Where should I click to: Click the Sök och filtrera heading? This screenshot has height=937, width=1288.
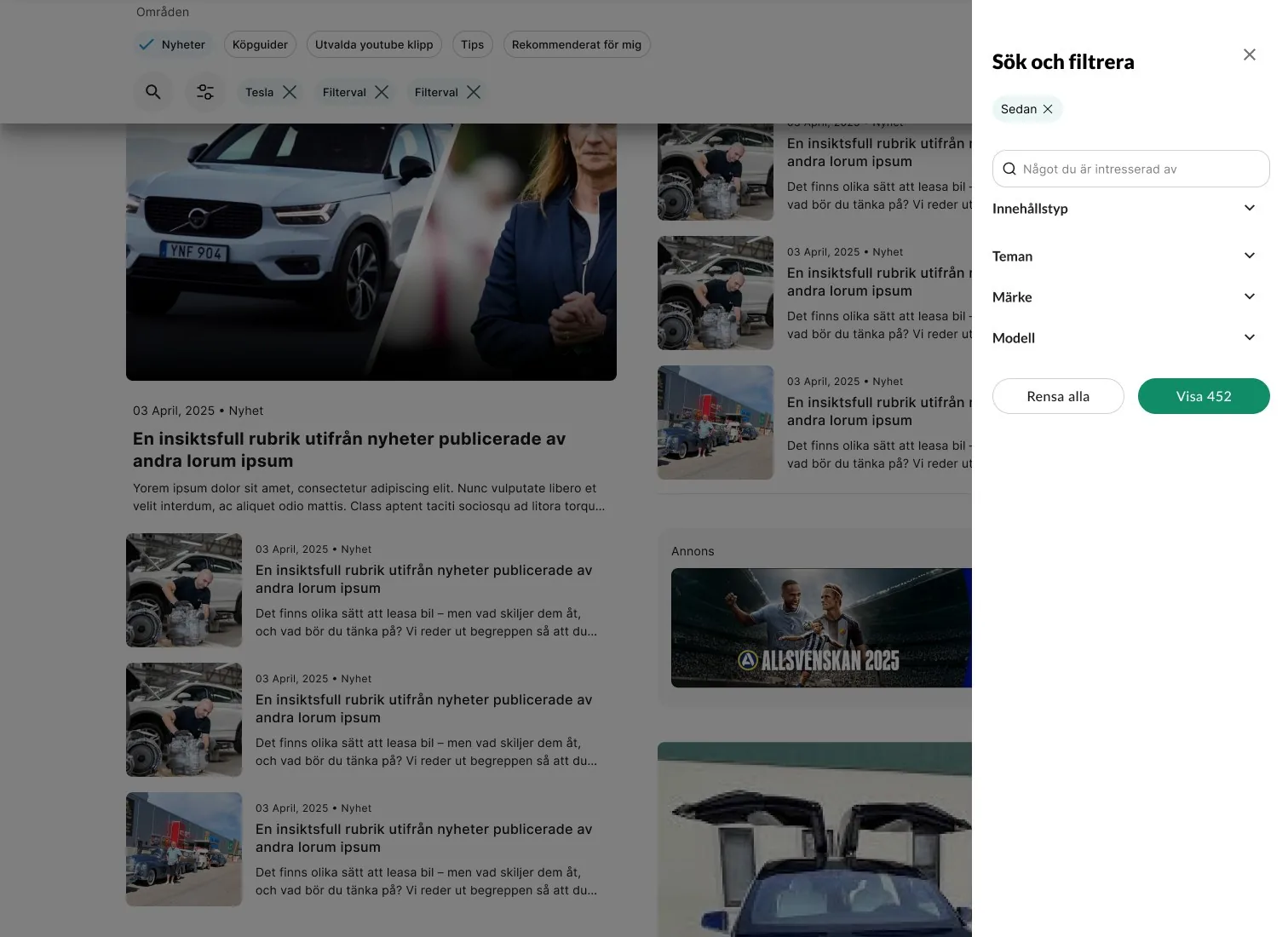pos(1063,62)
